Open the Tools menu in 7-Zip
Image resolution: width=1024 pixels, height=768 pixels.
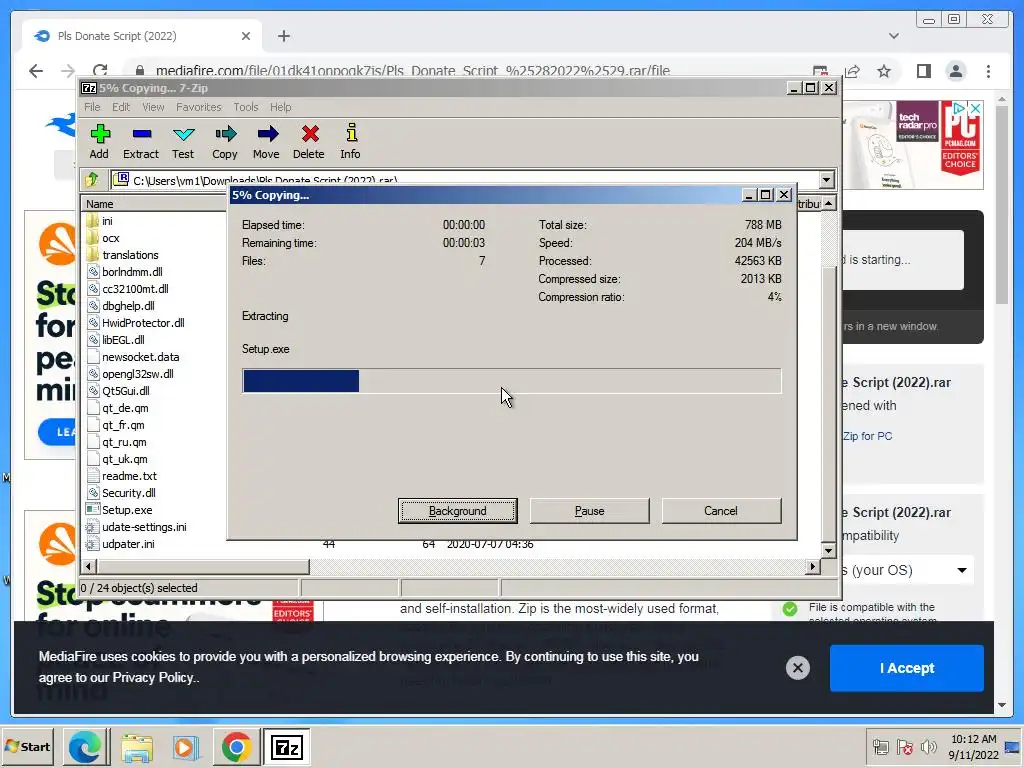[246, 107]
